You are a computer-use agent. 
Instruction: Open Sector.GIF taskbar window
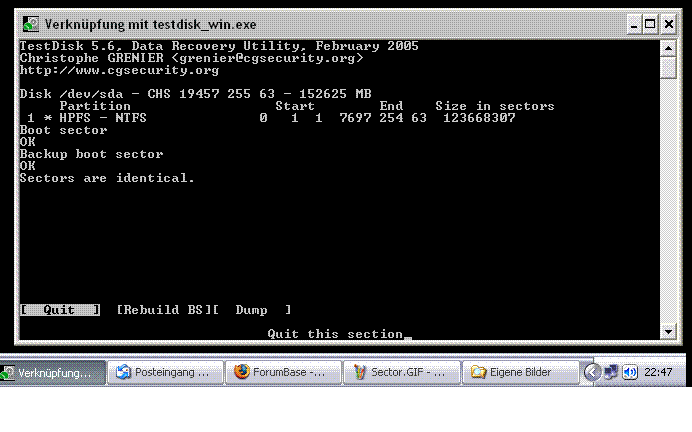pyautogui.click(x=401, y=372)
